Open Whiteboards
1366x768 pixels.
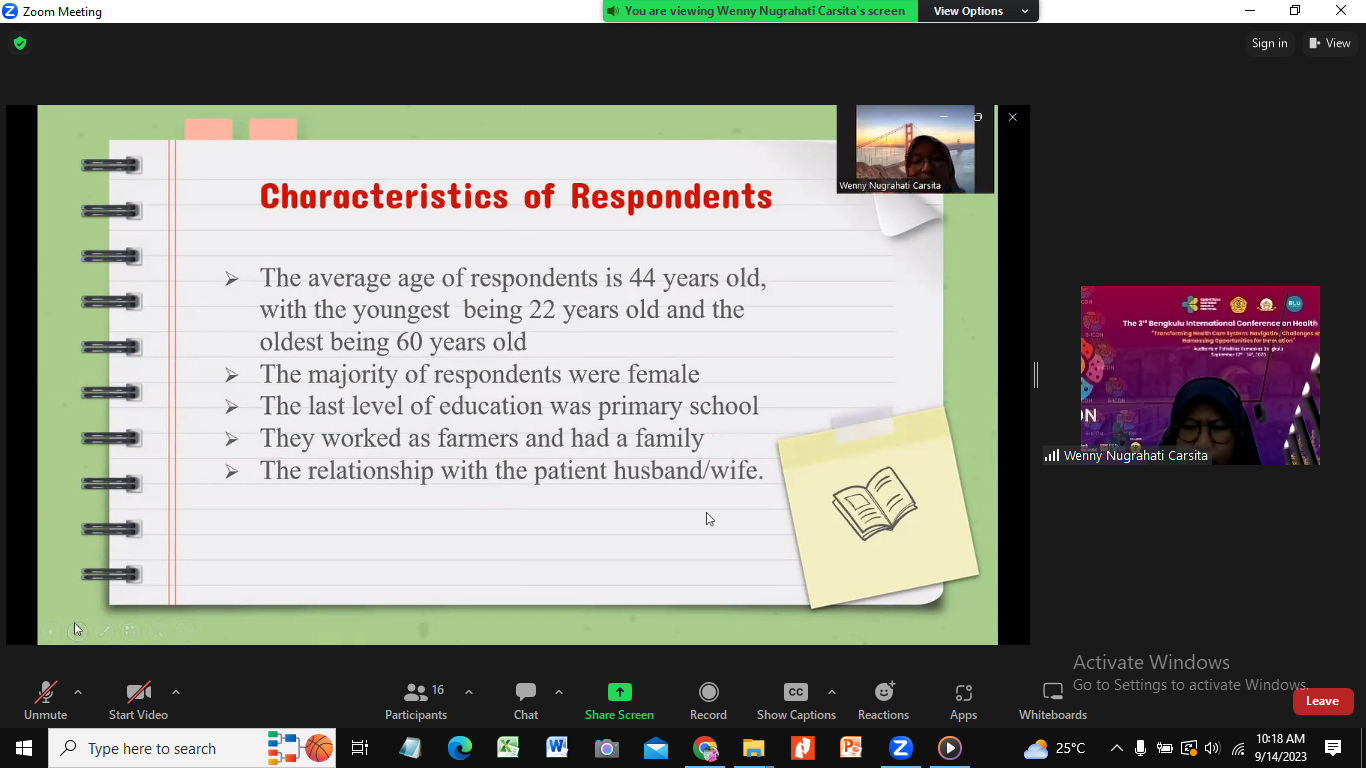[x=1052, y=700]
